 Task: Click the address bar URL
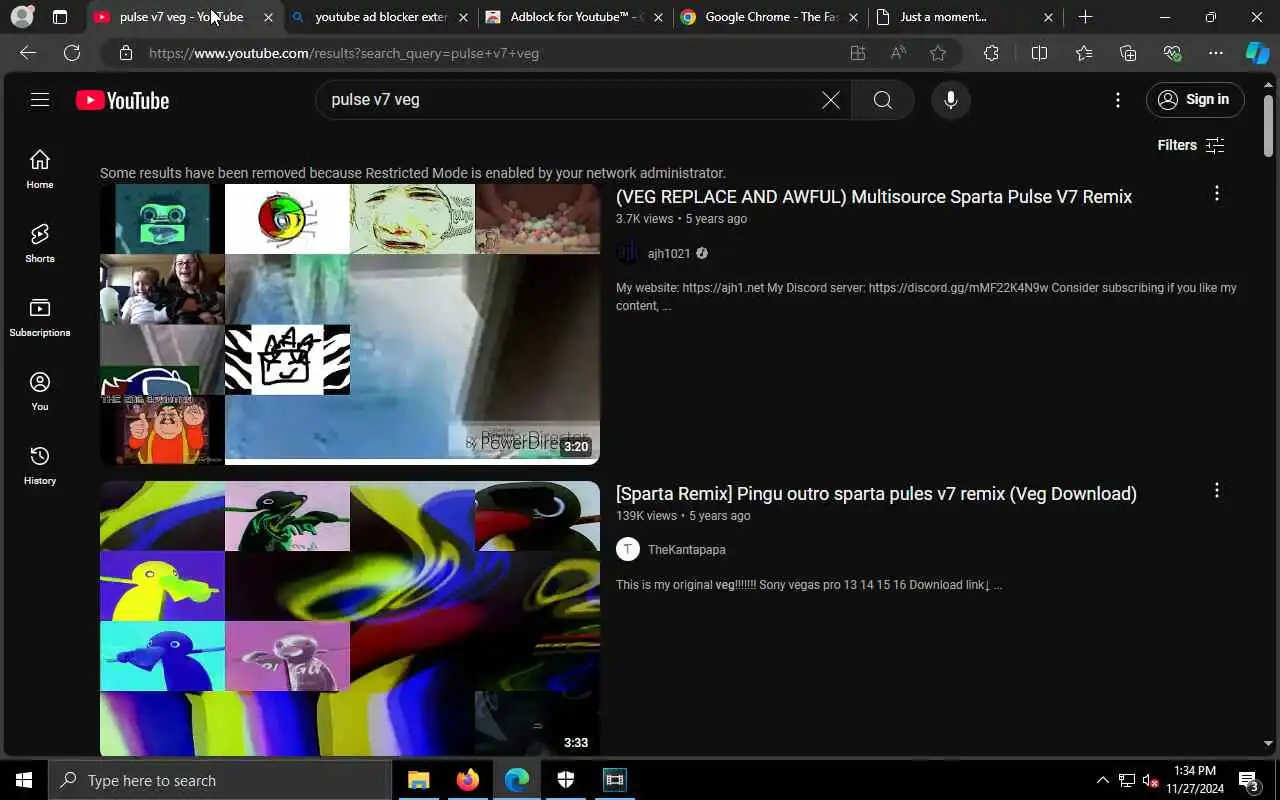pyautogui.click(x=344, y=53)
